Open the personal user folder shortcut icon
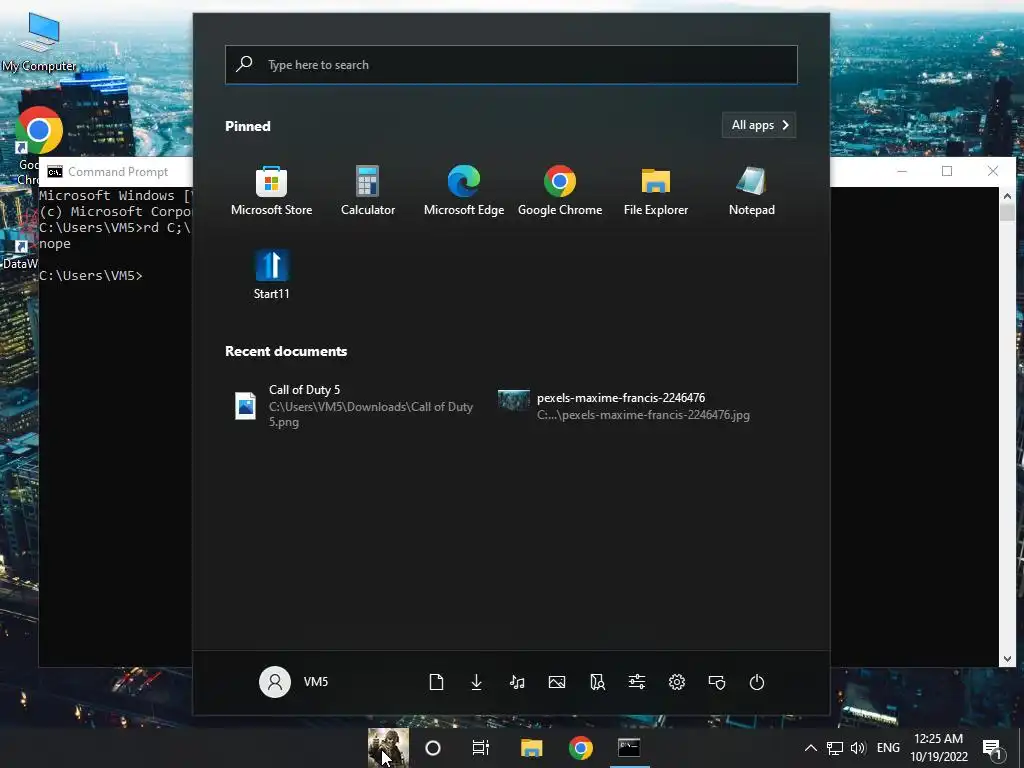 pos(597,682)
